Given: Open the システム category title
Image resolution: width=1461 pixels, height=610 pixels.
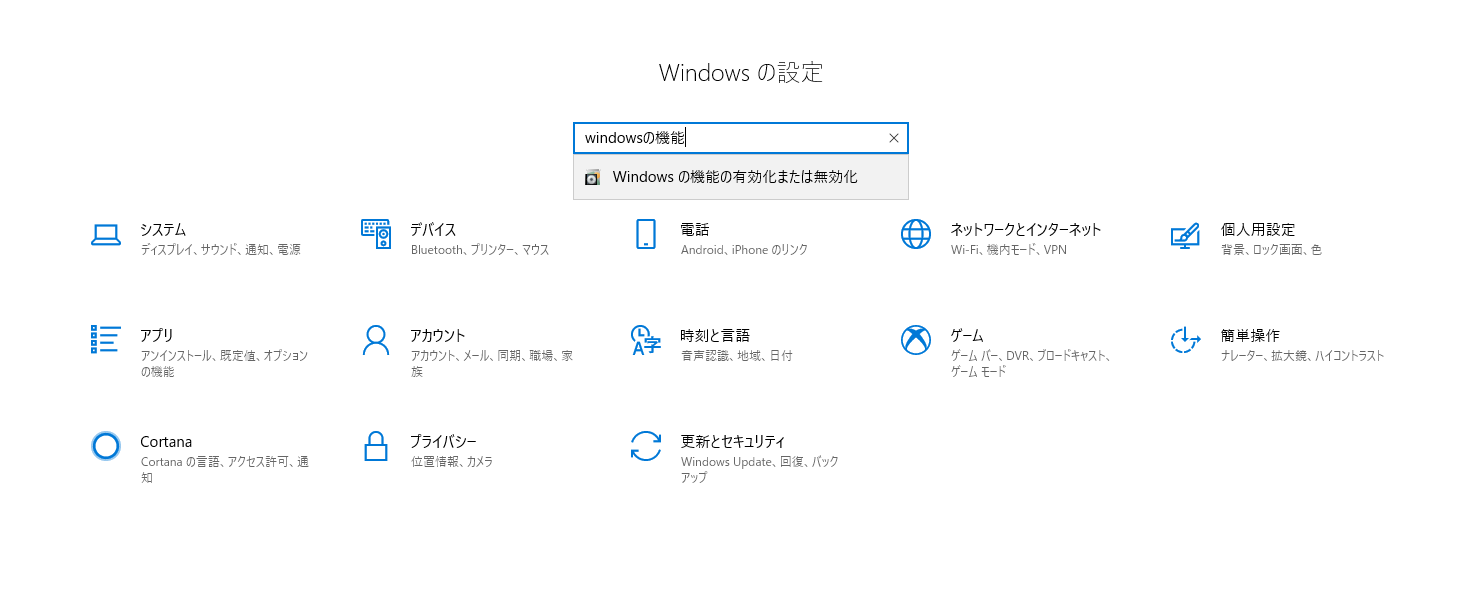Looking at the screenshot, I should [x=163, y=230].
